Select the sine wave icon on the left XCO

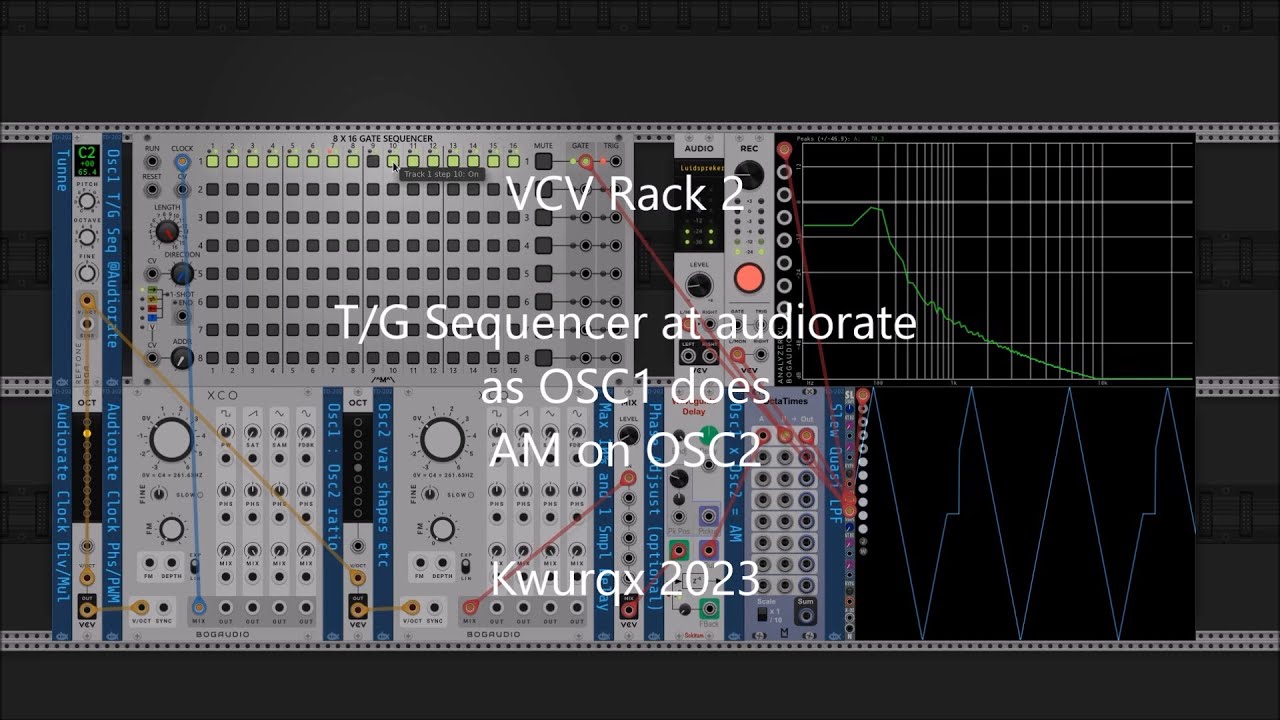click(304, 414)
